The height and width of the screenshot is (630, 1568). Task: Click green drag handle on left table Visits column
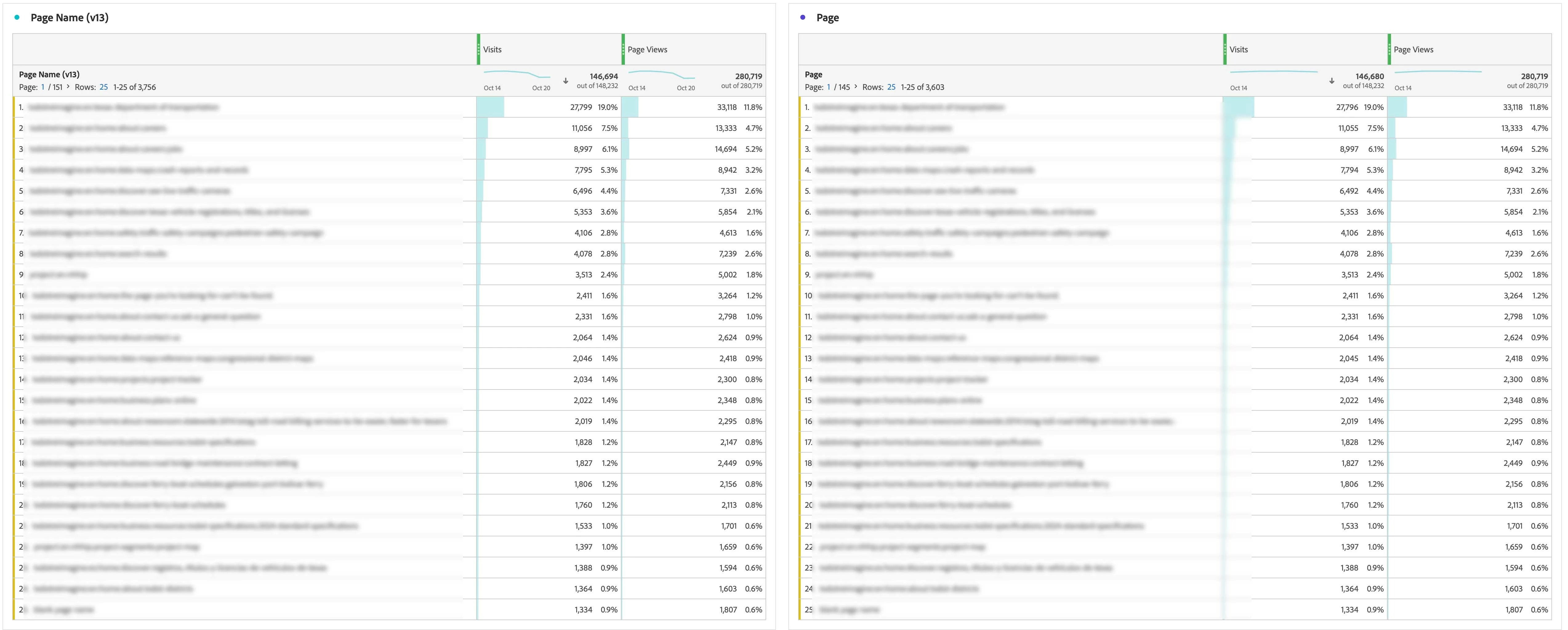click(478, 49)
